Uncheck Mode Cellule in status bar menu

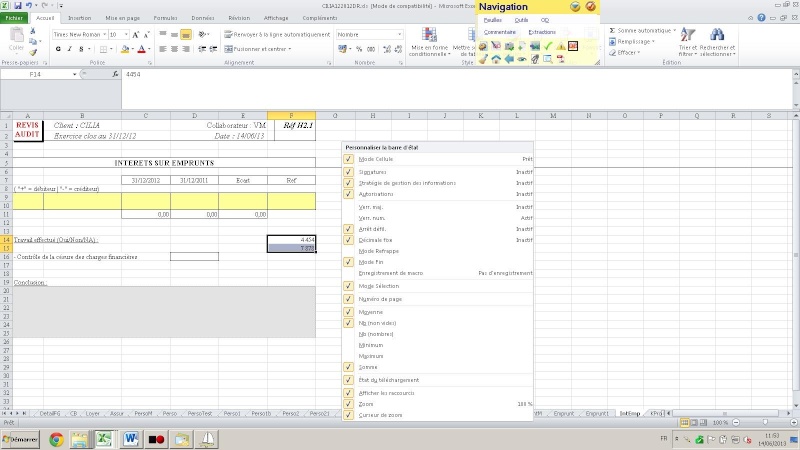click(348, 159)
